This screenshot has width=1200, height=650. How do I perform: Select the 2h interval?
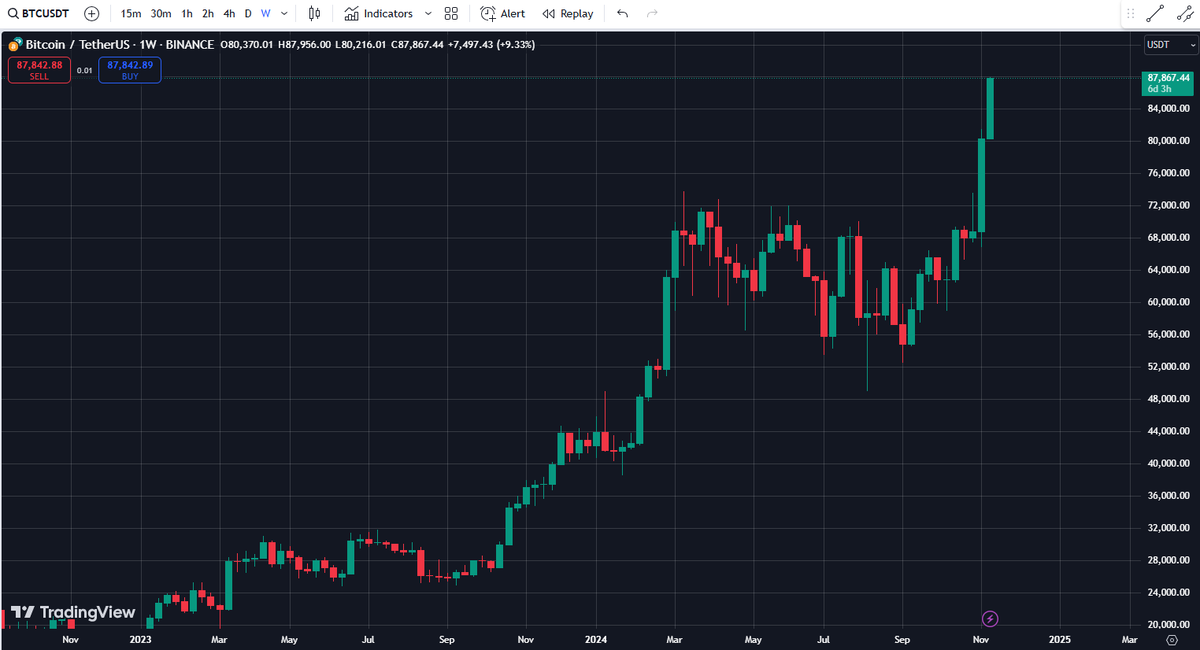coord(208,14)
